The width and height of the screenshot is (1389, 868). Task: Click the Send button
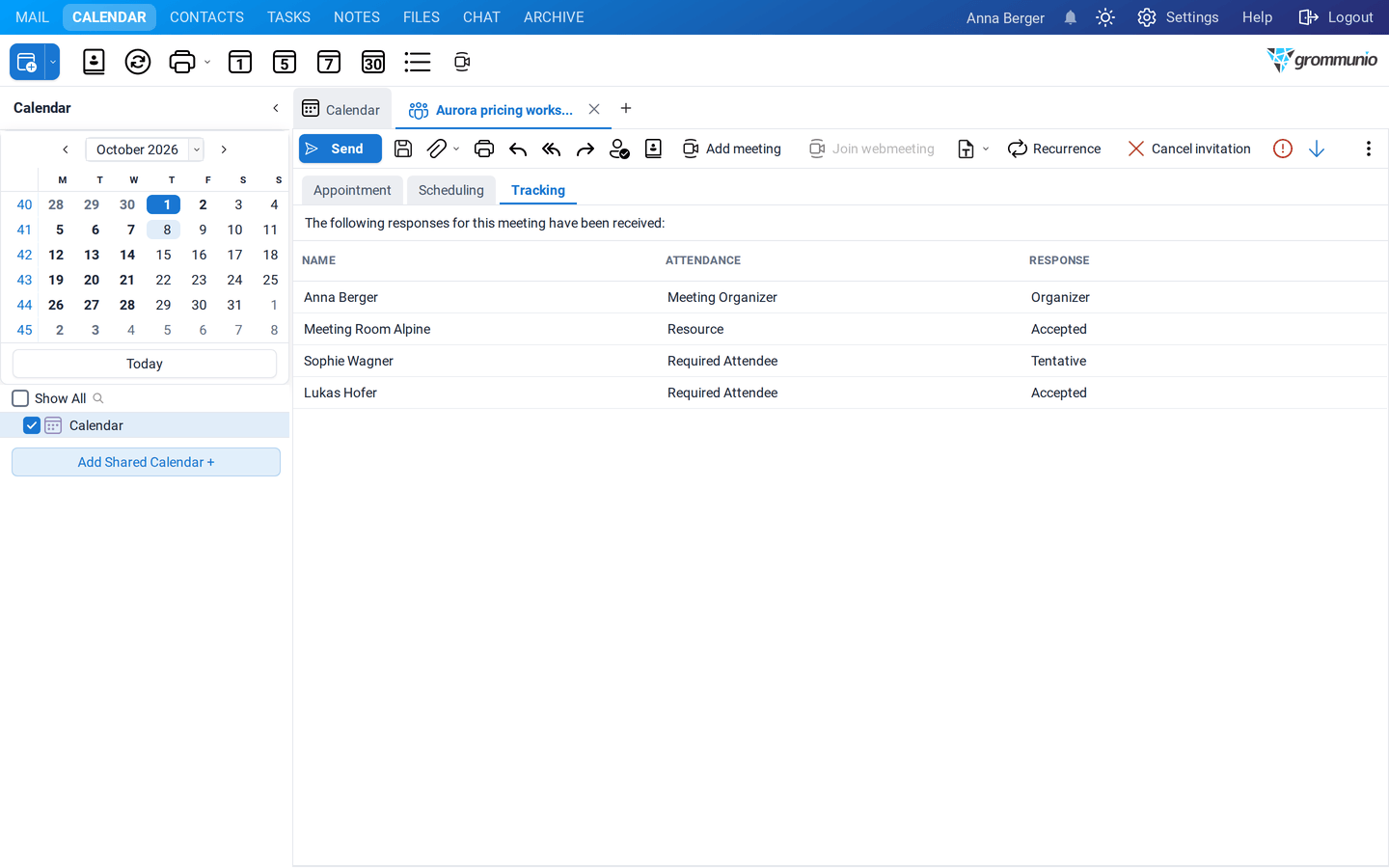(340, 149)
